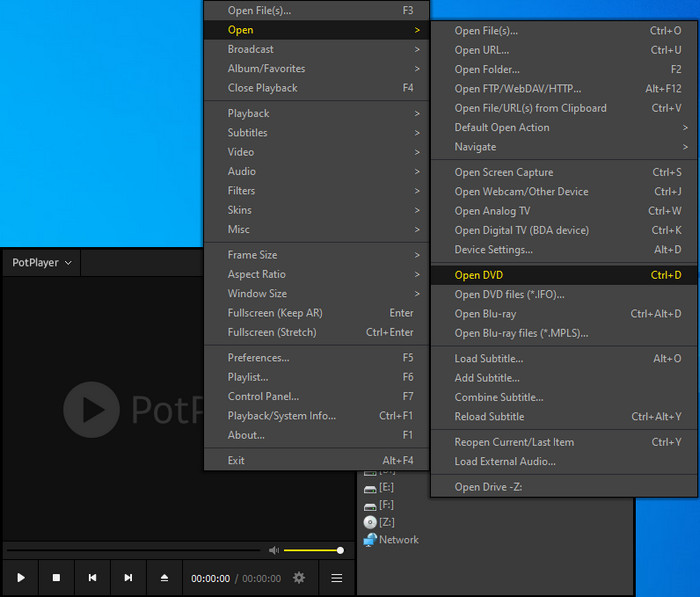Choose Open Blu-ray

[564, 314]
